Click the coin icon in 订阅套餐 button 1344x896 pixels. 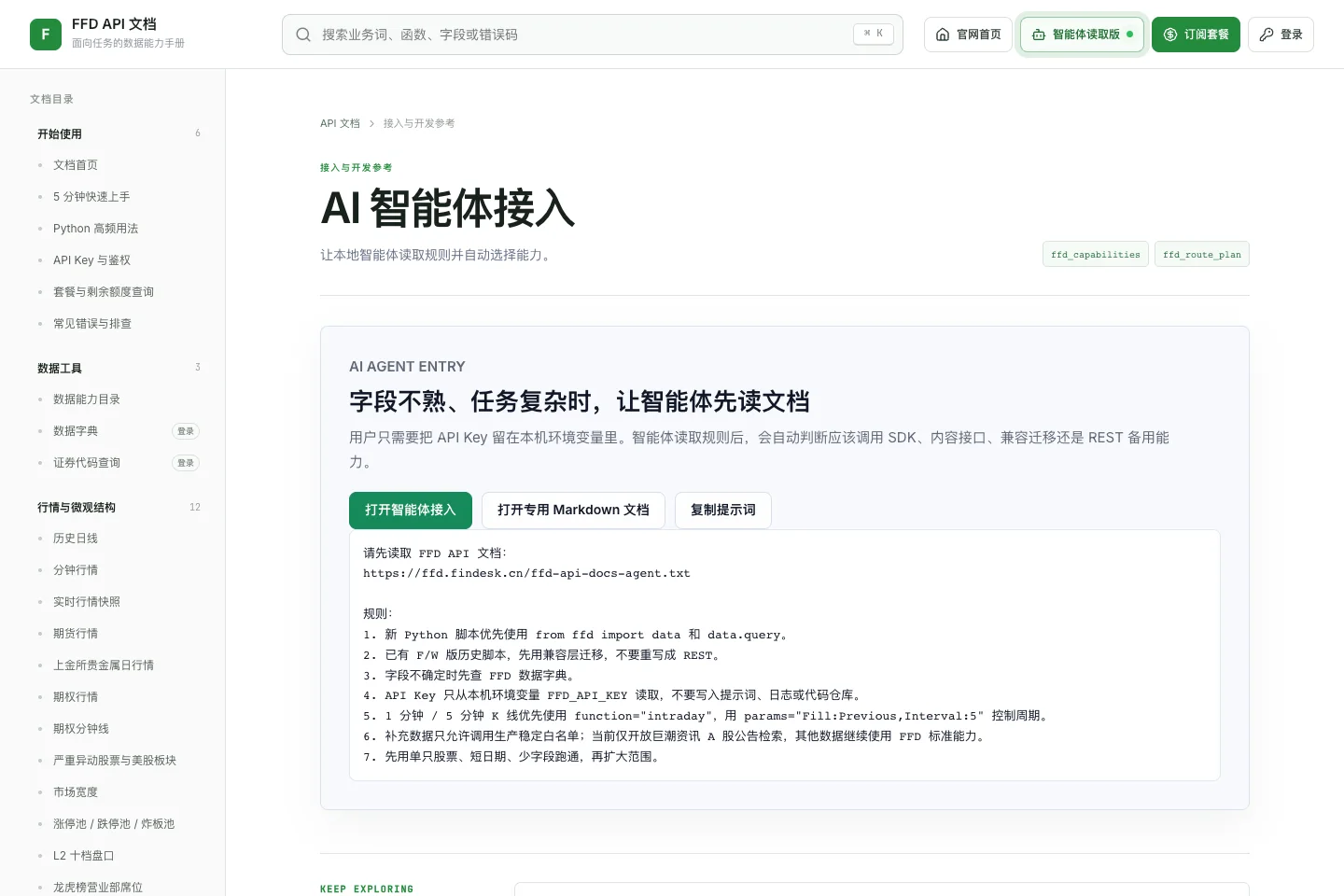(x=1170, y=35)
